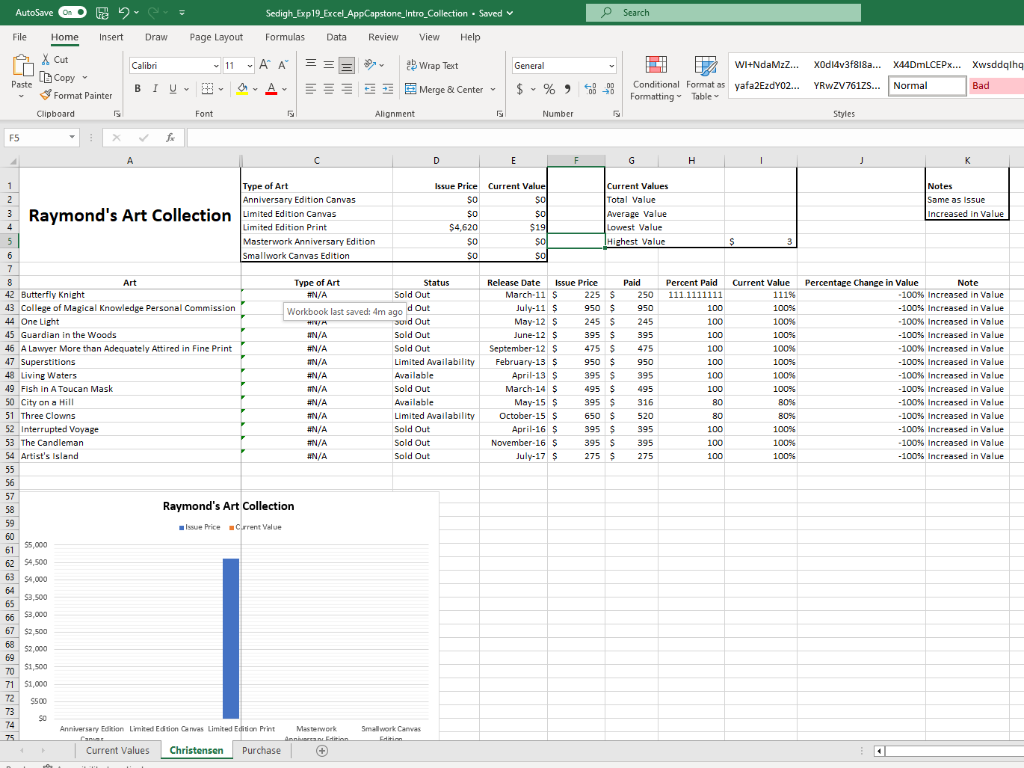Click the Save icon in title bar

pos(103,13)
